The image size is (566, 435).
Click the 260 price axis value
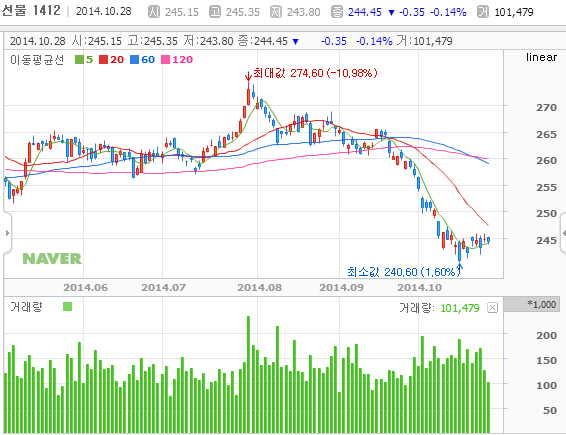(x=547, y=160)
